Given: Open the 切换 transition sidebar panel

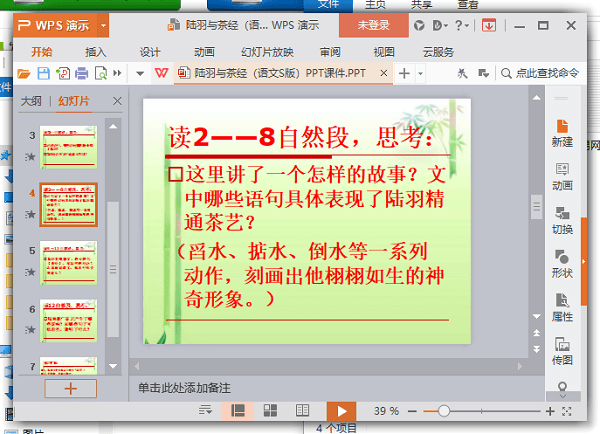Looking at the screenshot, I should [562, 221].
